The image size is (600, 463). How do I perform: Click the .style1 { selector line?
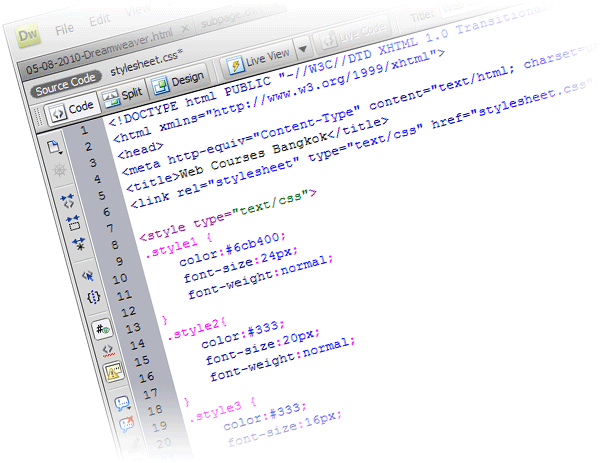(x=179, y=247)
